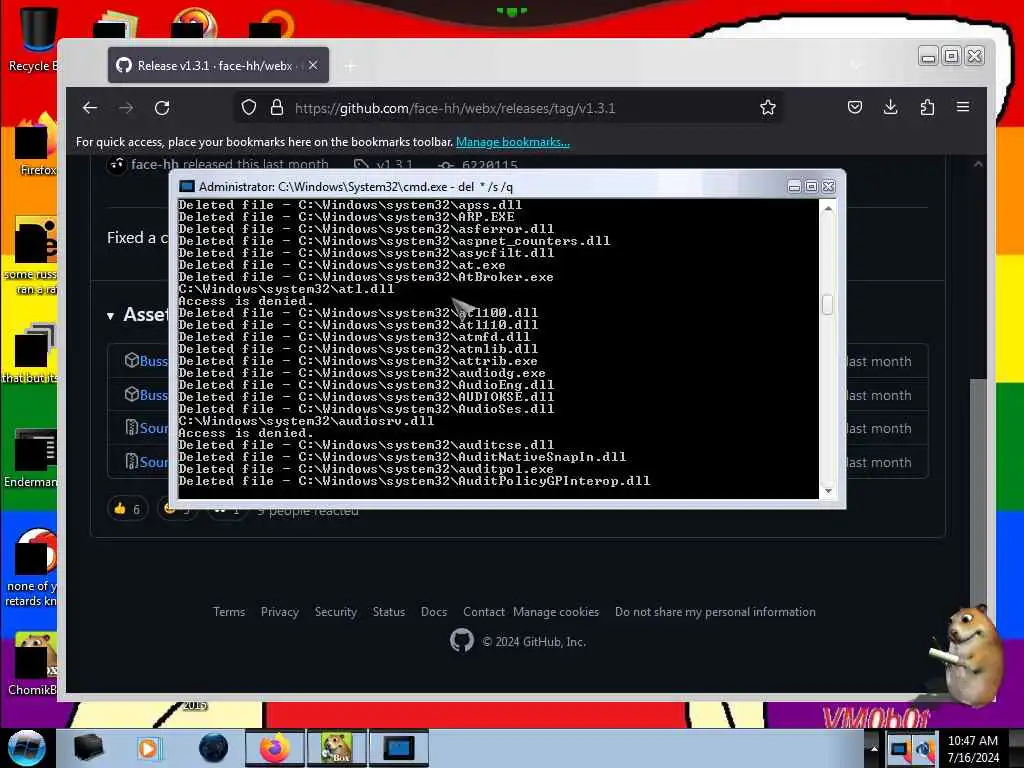Click the Firefox forward arrow
The height and width of the screenshot is (768, 1024).
126,108
